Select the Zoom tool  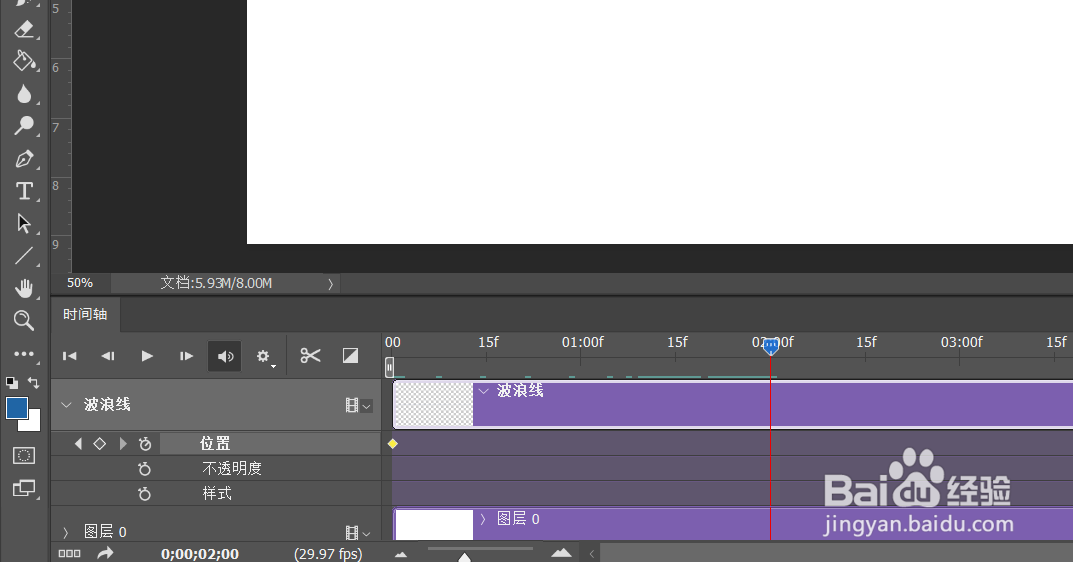pyautogui.click(x=24, y=320)
